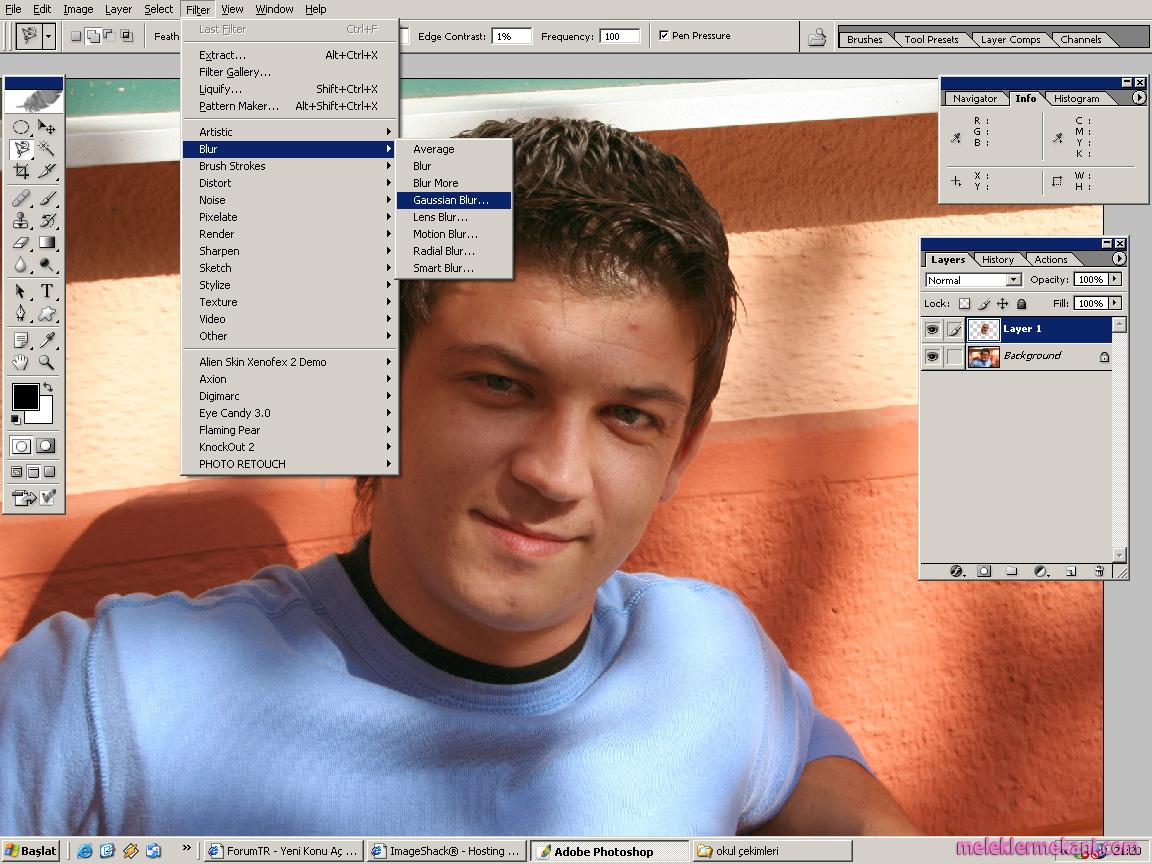Create a new layer from Layers panel
This screenshot has height=864, width=1152.
(1070, 571)
